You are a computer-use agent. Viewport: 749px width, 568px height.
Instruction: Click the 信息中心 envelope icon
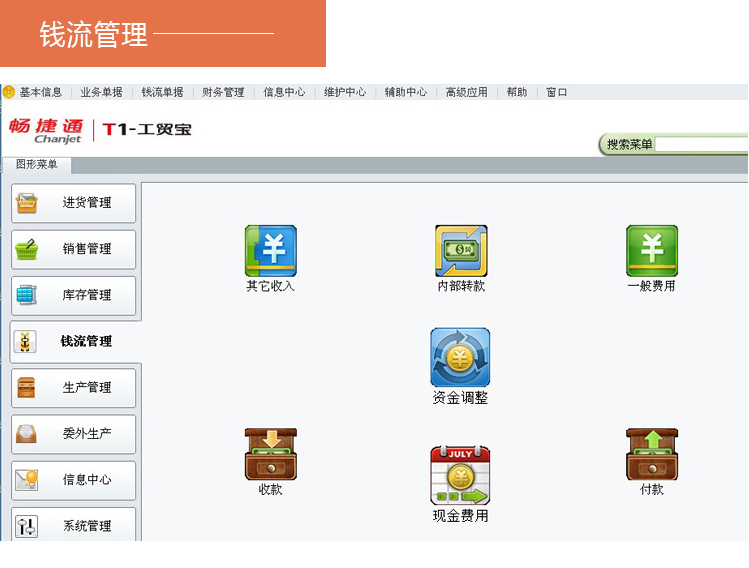click(x=26, y=480)
